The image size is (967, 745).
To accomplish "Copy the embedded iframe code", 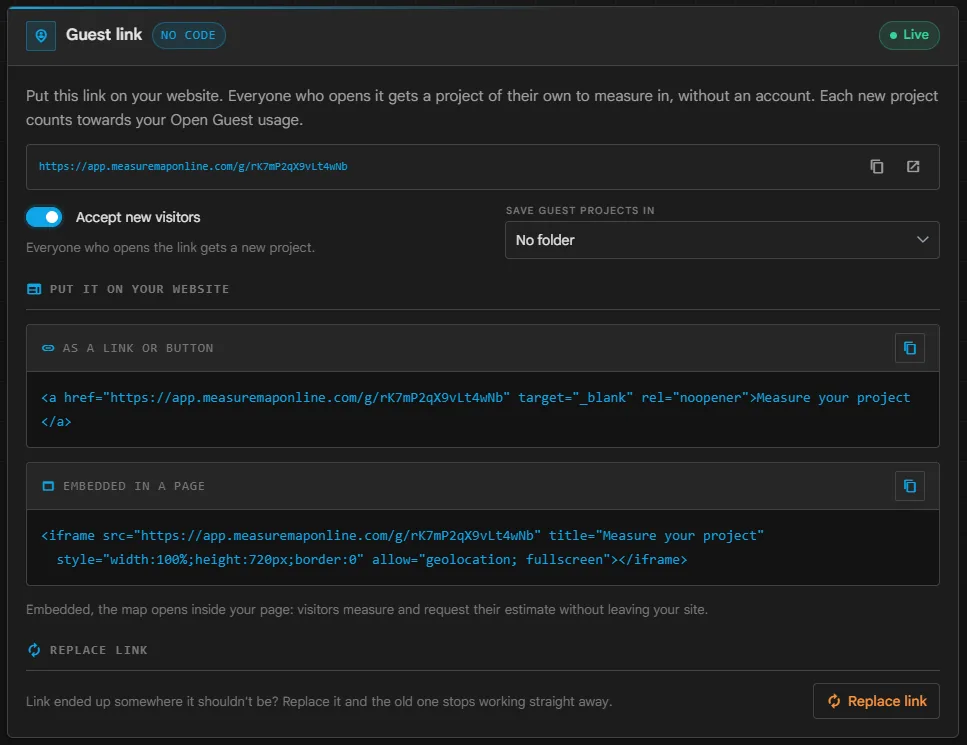I will click(x=910, y=487).
